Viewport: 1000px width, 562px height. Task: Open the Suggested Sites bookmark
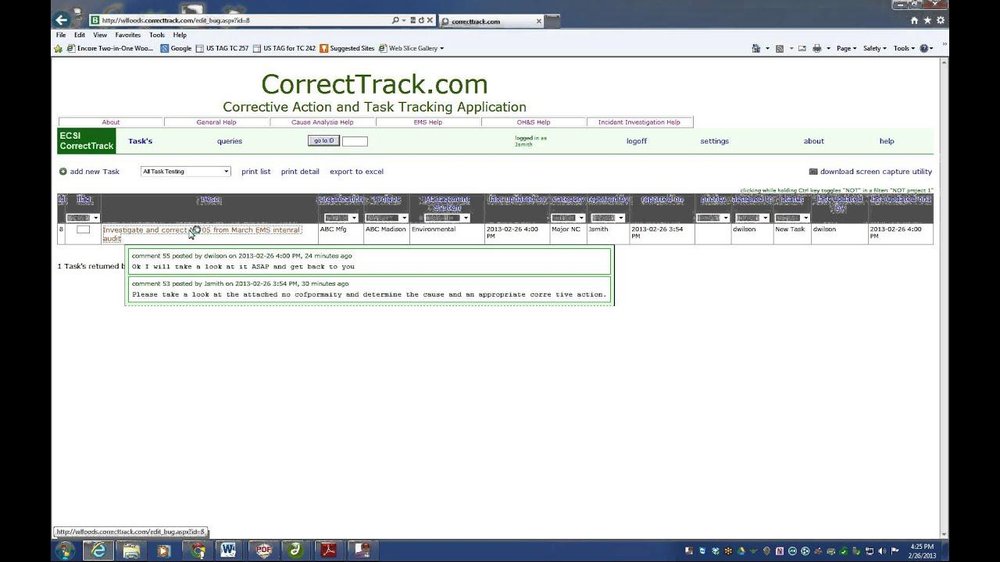pos(347,48)
